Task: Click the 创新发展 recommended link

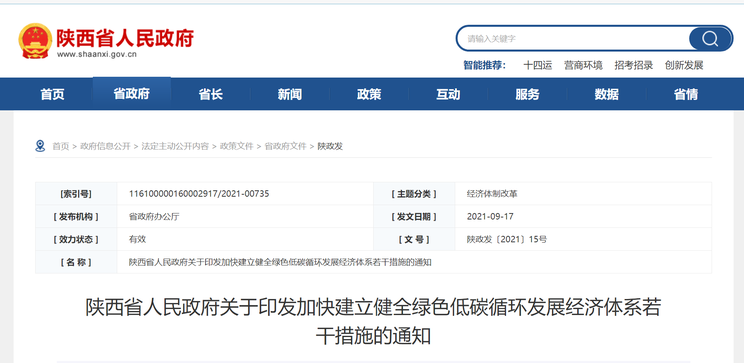Action: 684,65
